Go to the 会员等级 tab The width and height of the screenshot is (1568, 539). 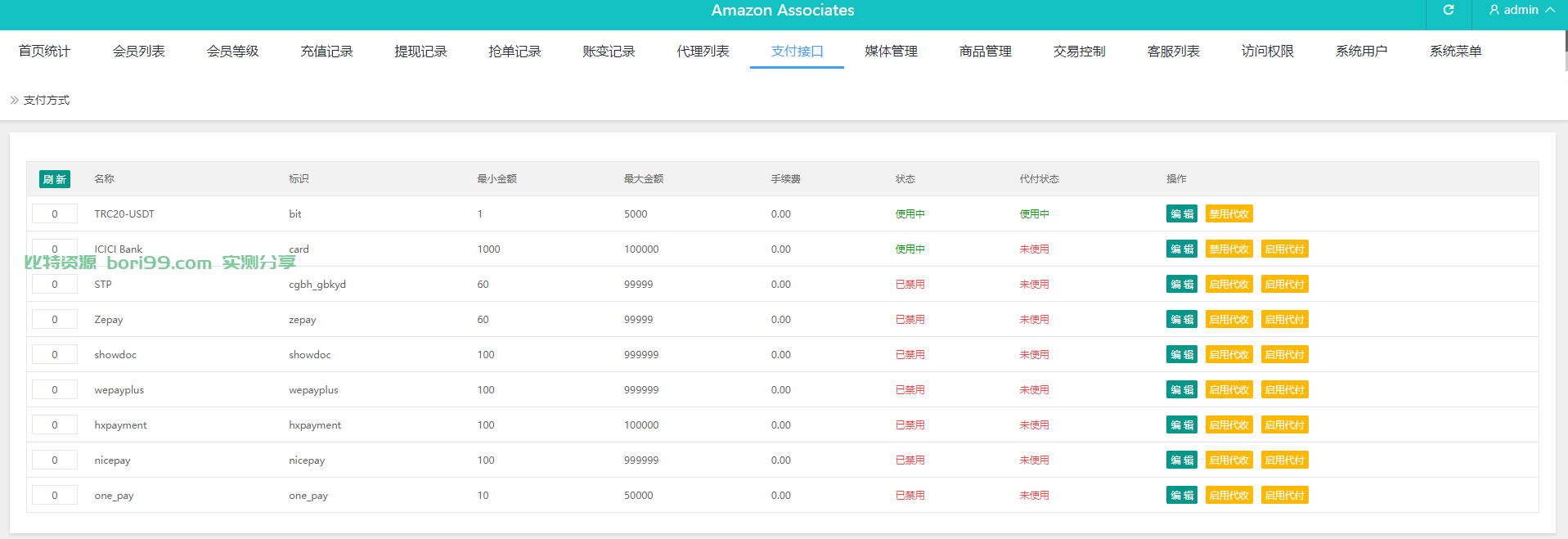click(233, 51)
